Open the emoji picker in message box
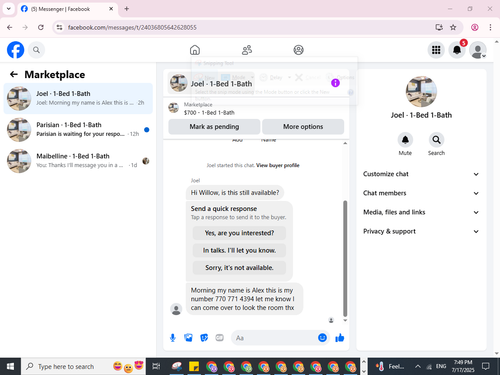 pyautogui.click(x=322, y=338)
